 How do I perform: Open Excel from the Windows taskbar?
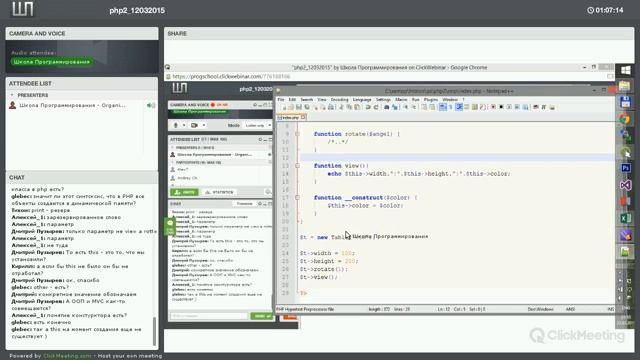click(x=625, y=218)
